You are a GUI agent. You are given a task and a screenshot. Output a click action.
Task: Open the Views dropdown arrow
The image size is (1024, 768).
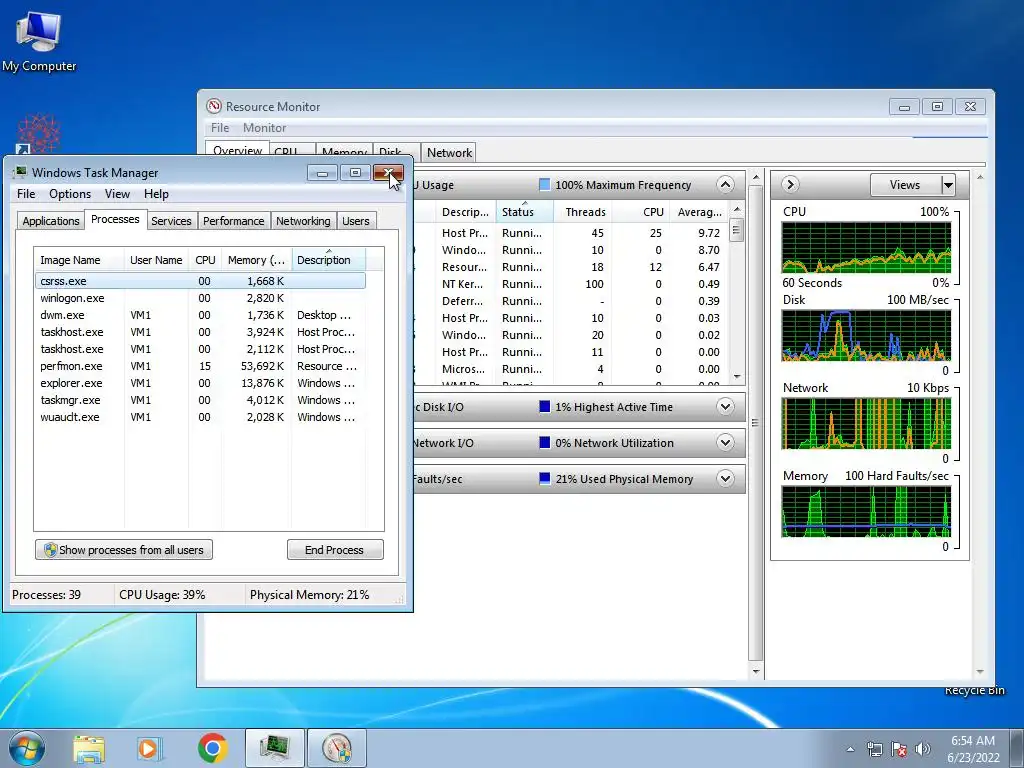tap(948, 185)
